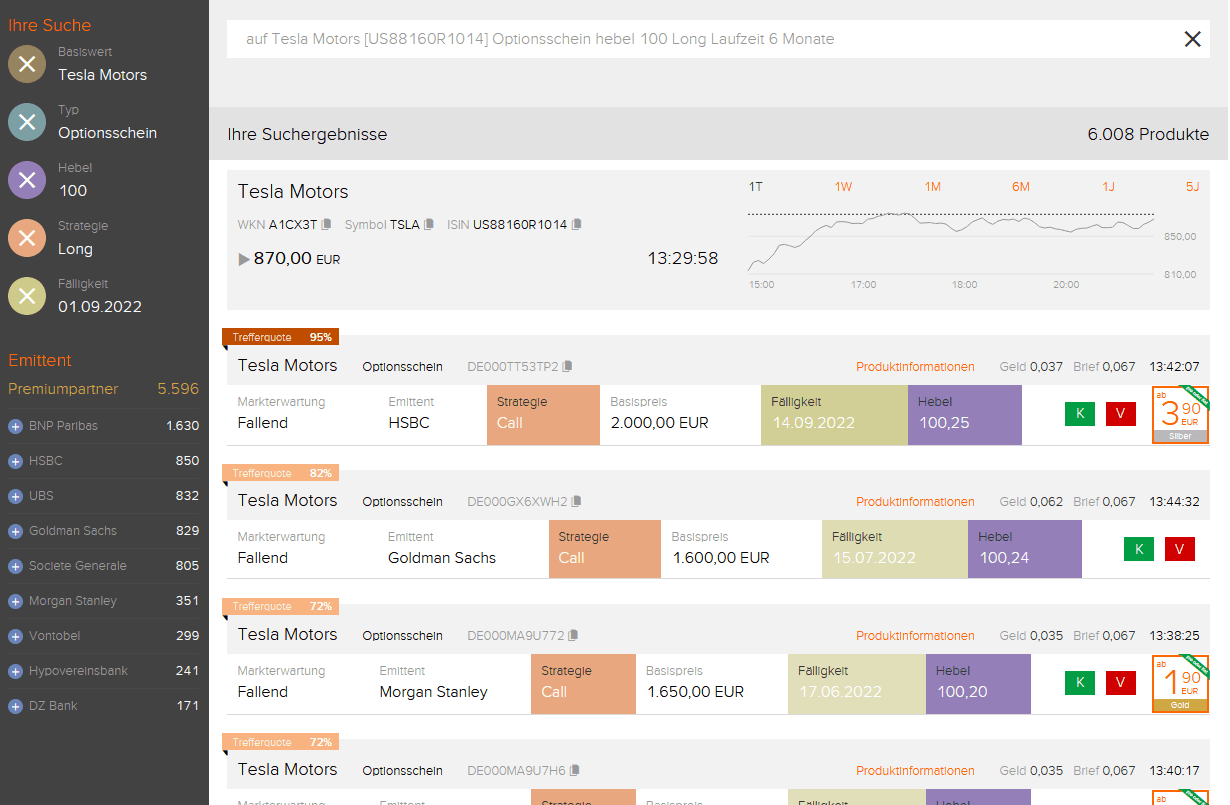The height and width of the screenshot is (805, 1230).
Task: Click the Fälligkeit 17.06.2022 cell
Action: pyautogui.click(x=857, y=683)
